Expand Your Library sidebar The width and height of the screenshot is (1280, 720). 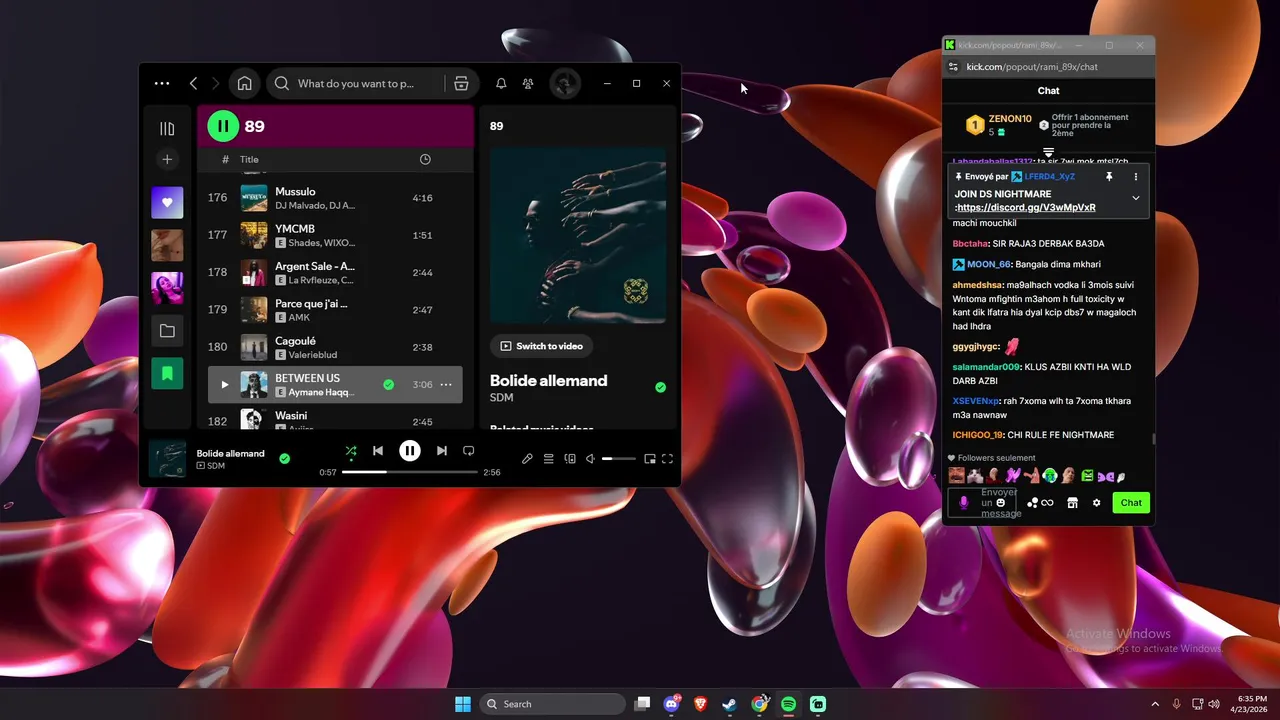coord(167,128)
